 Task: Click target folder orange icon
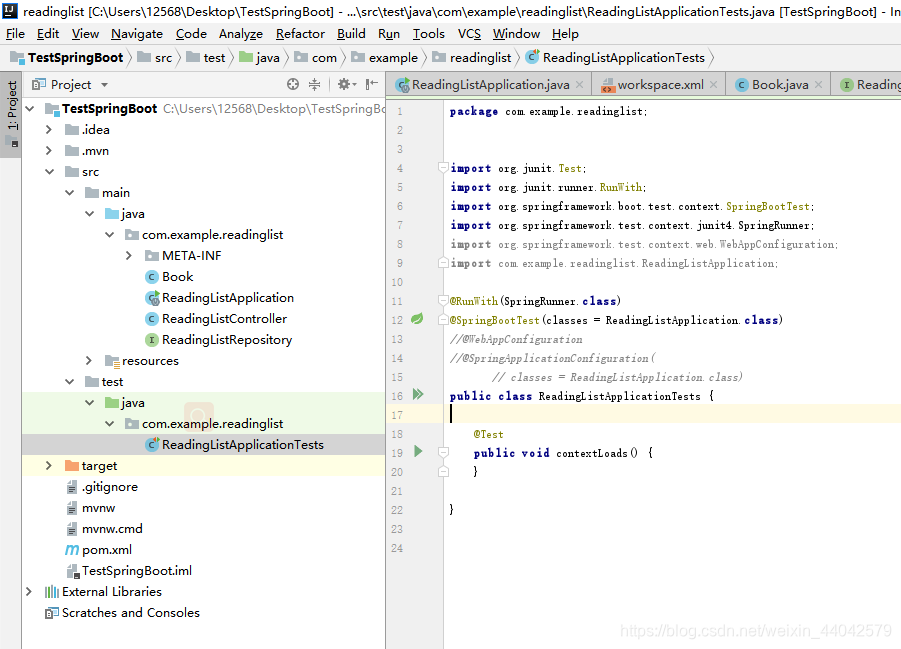[x=72, y=466]
